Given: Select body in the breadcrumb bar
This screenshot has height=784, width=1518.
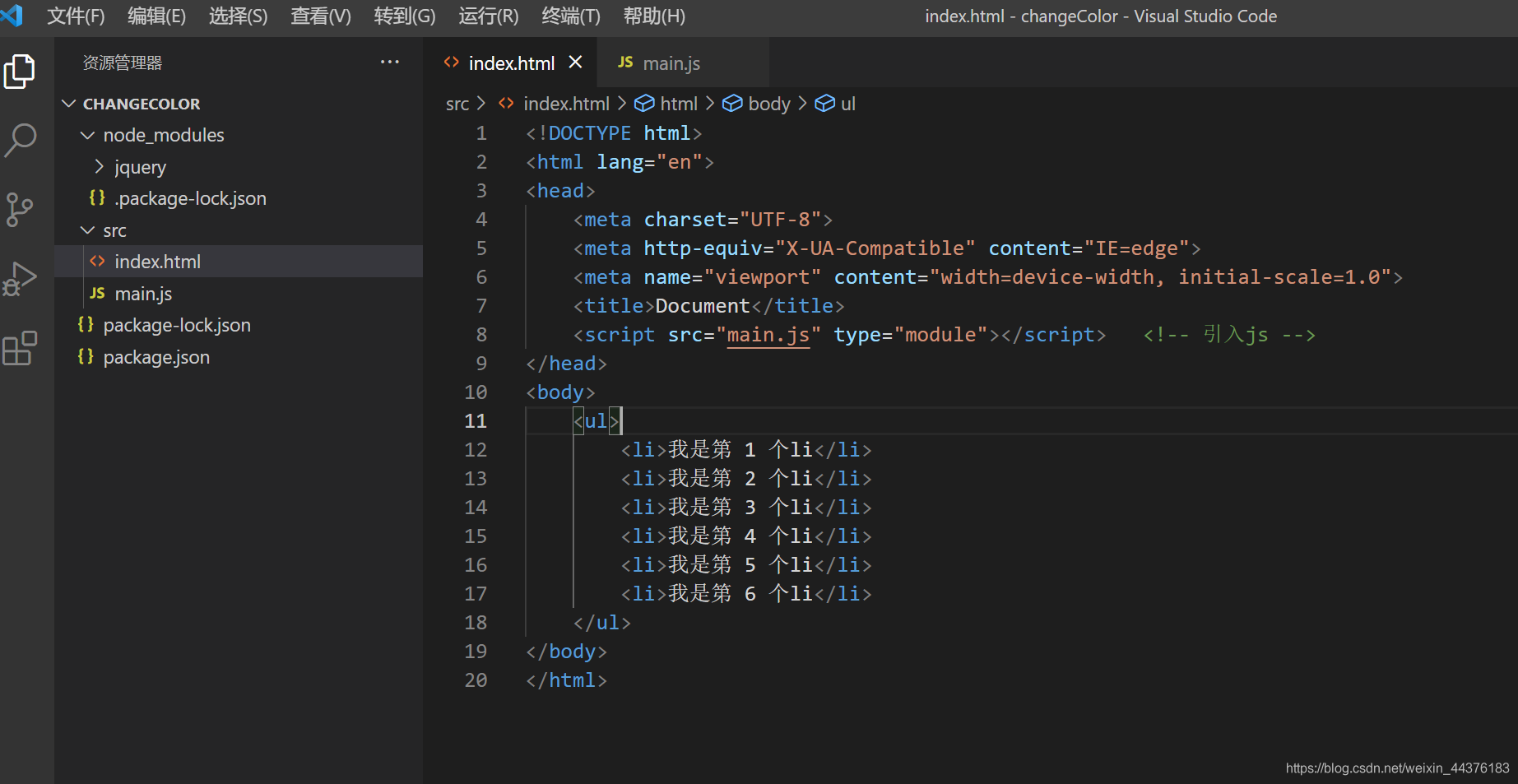Looking at the screenshot, I should [x=768, y=103].
